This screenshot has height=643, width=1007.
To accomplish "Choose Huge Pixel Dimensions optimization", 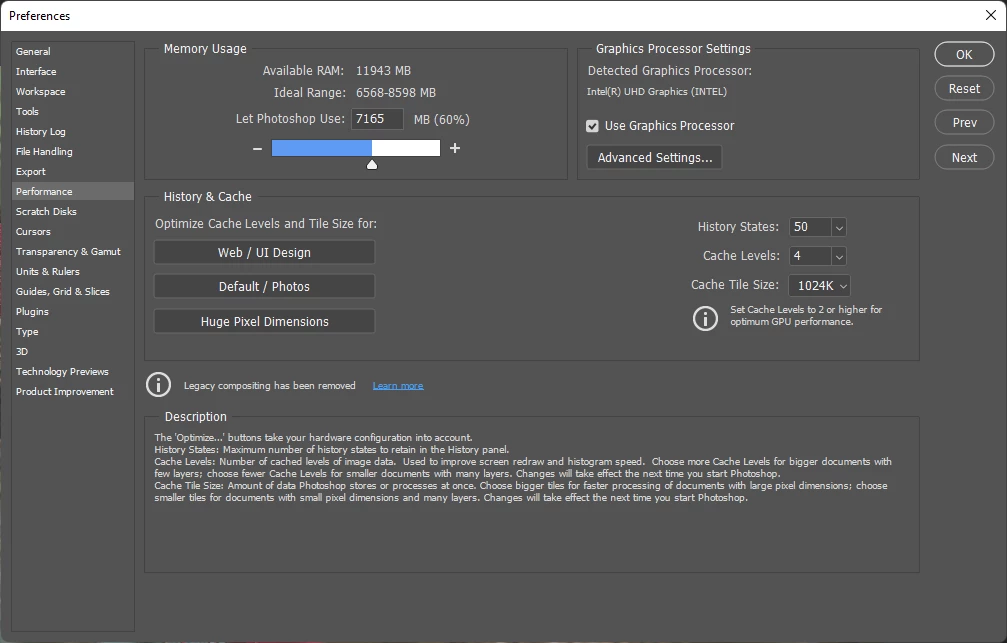I will [264, 321].
